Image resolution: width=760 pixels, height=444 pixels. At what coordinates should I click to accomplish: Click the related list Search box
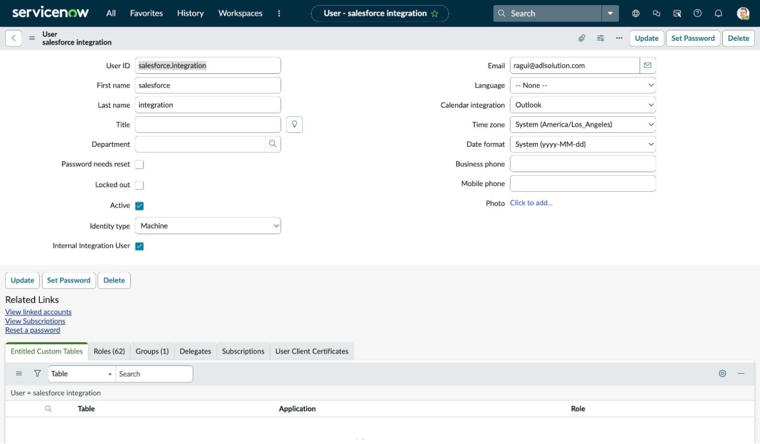(x=154, y=374)
